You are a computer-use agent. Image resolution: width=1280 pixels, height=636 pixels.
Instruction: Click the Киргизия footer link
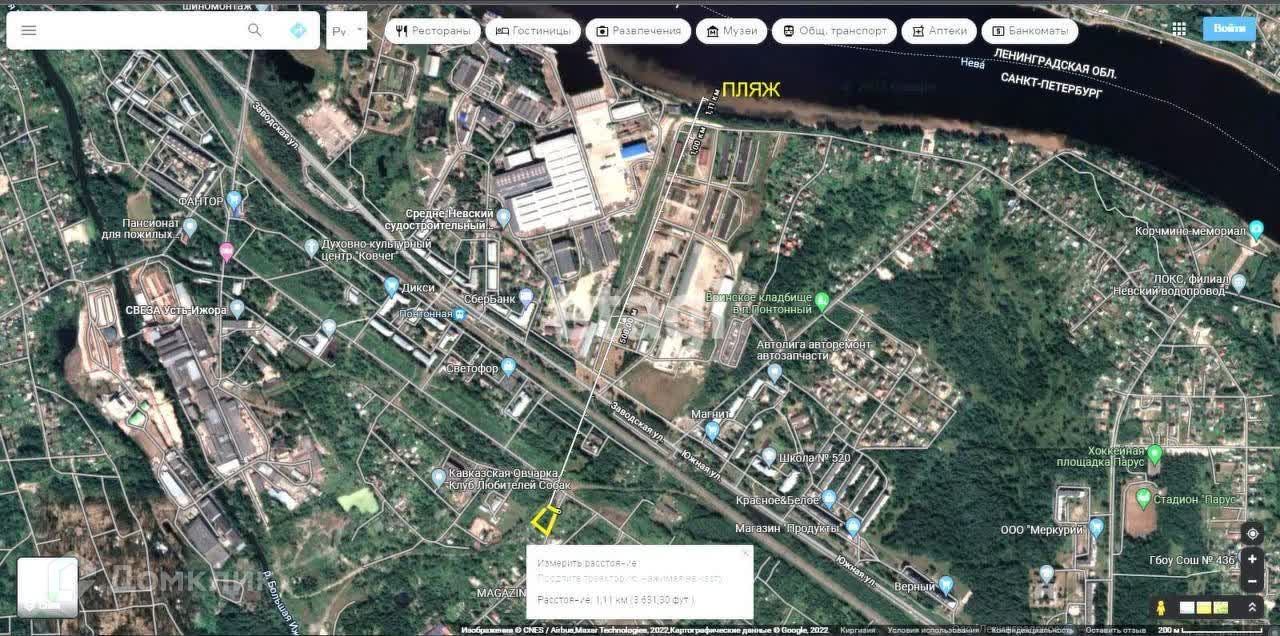tap(858, 630)
